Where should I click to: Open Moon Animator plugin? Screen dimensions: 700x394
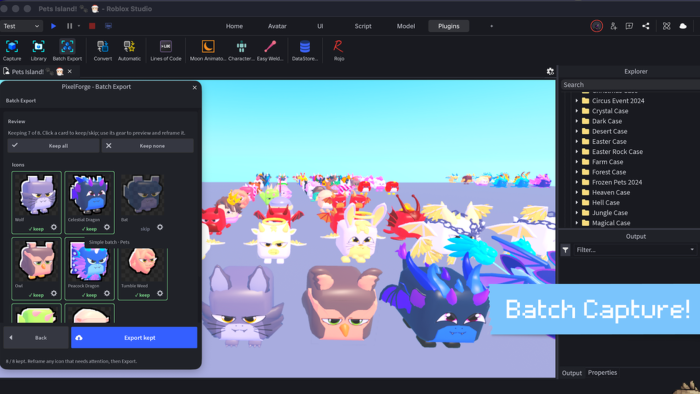(208, 50)
